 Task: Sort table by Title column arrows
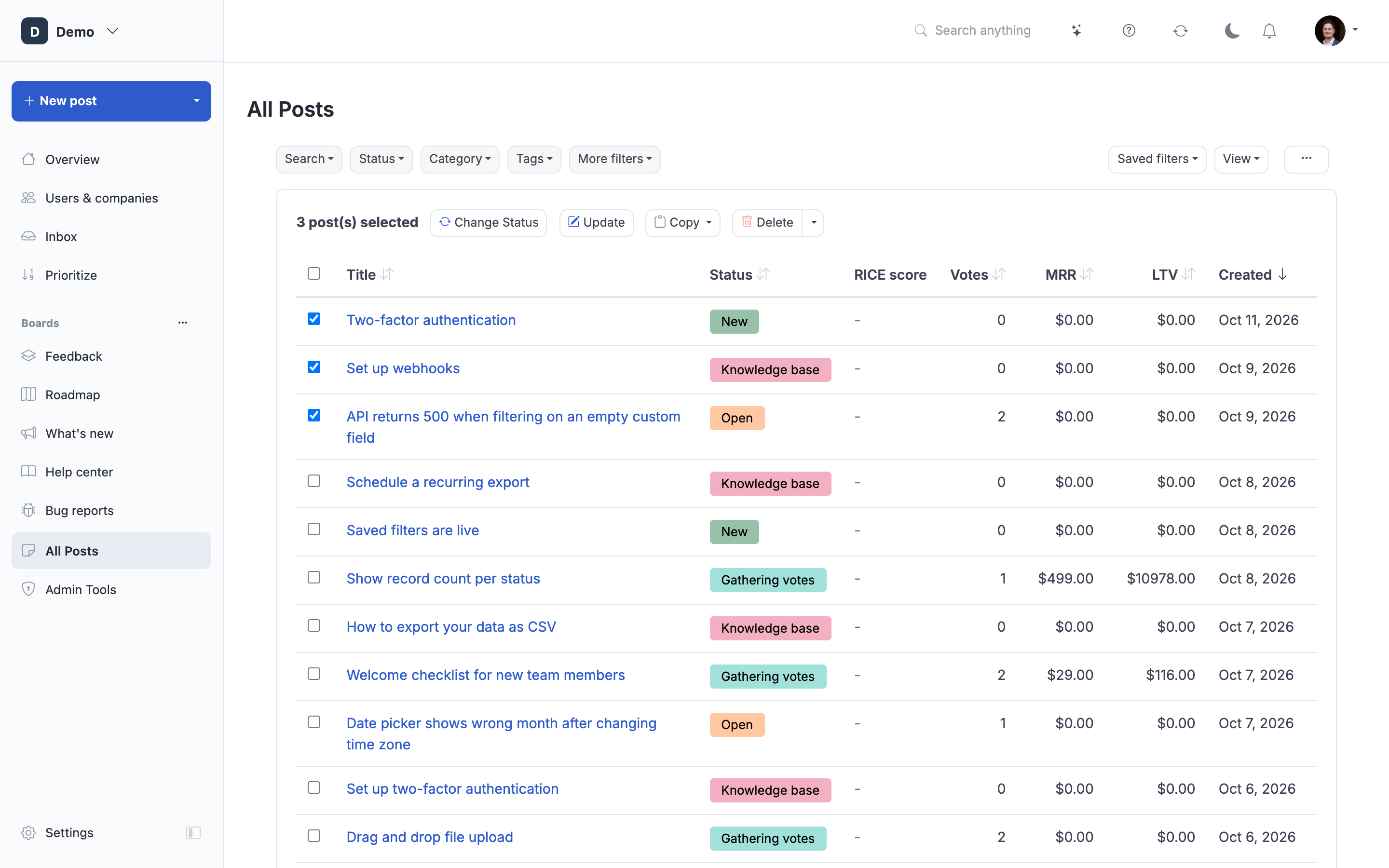[387, 274]
